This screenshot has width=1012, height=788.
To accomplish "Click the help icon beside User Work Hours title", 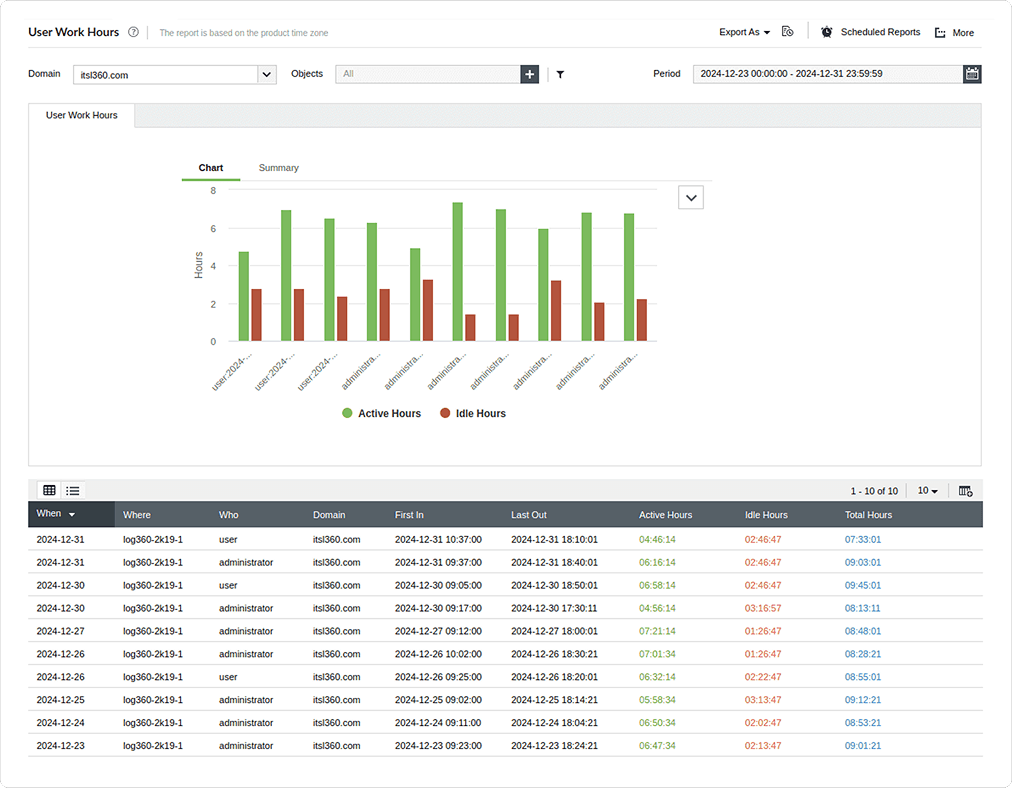I will point(134,31).
